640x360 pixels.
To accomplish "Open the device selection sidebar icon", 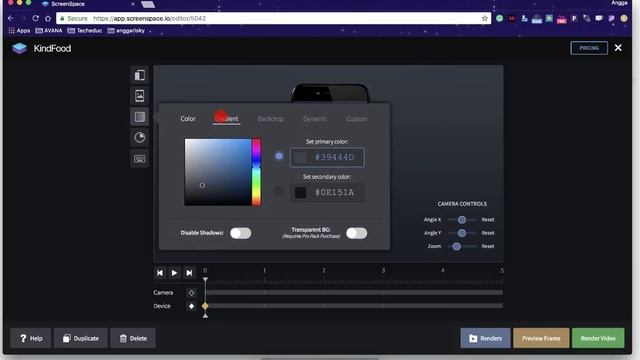I will (140, 75).
